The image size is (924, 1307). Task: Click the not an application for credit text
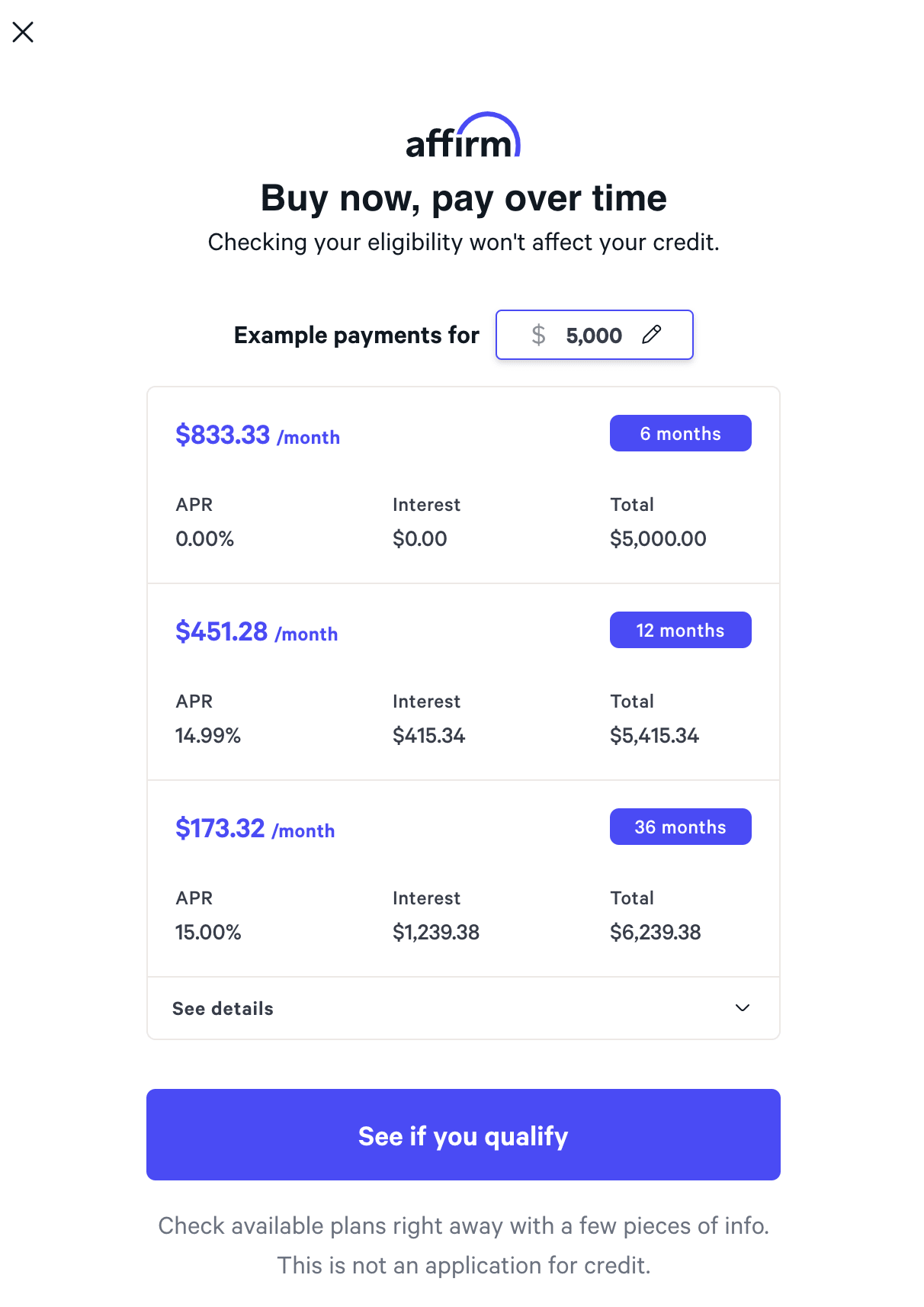(x=464, y=1265)
